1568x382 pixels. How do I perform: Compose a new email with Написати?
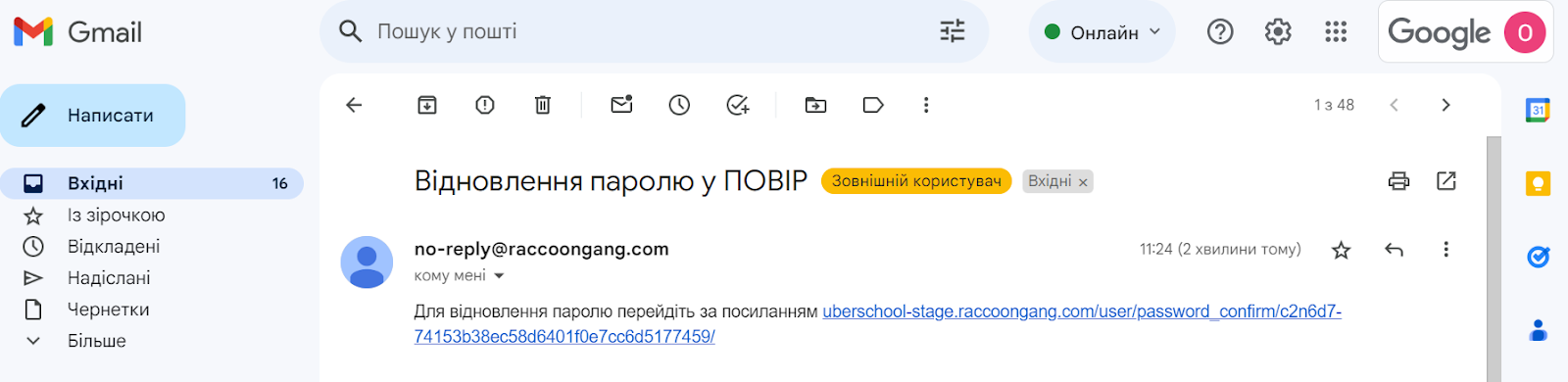[93, 116]
